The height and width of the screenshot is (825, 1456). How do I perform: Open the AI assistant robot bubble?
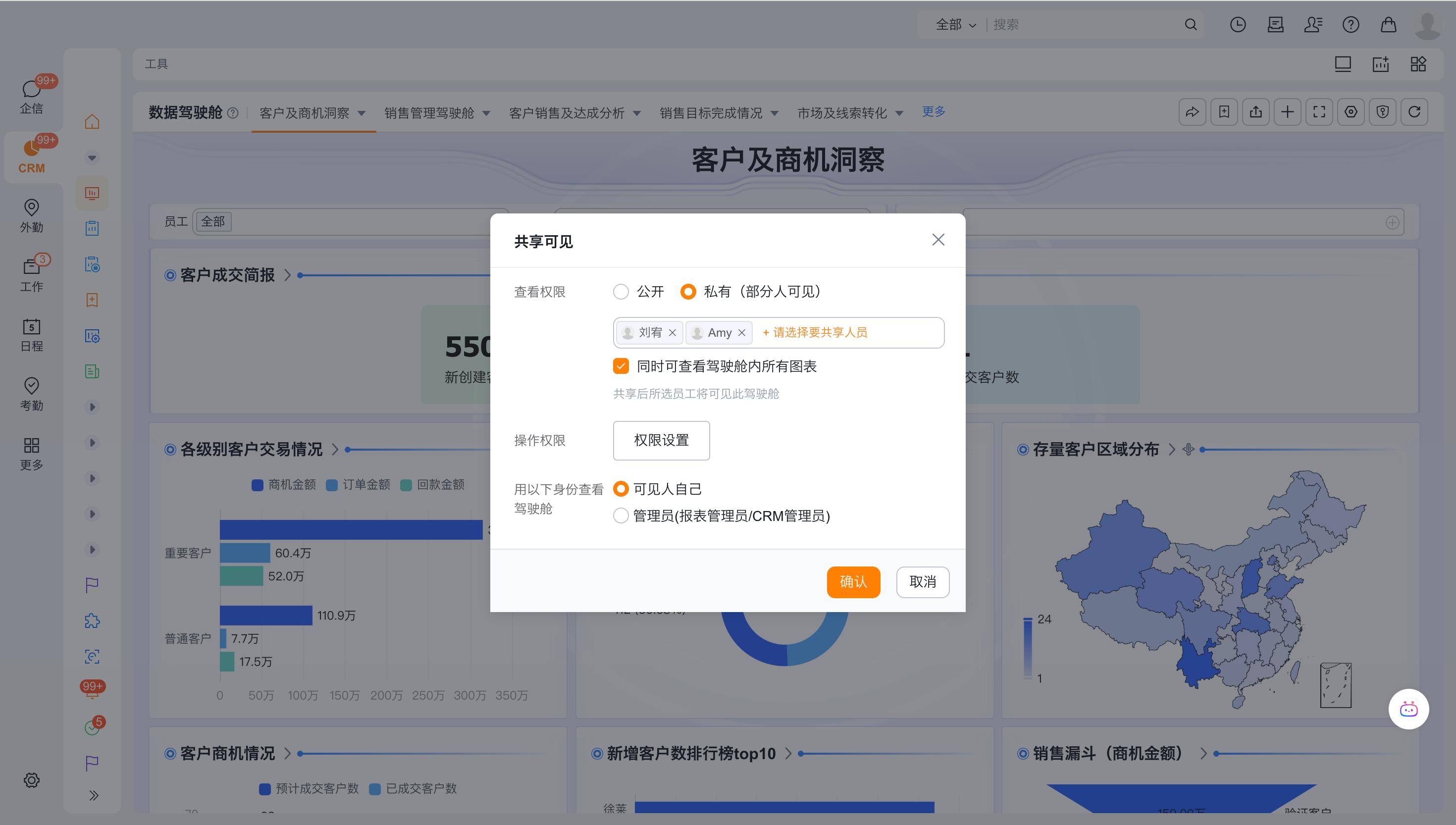[1408, 709]
